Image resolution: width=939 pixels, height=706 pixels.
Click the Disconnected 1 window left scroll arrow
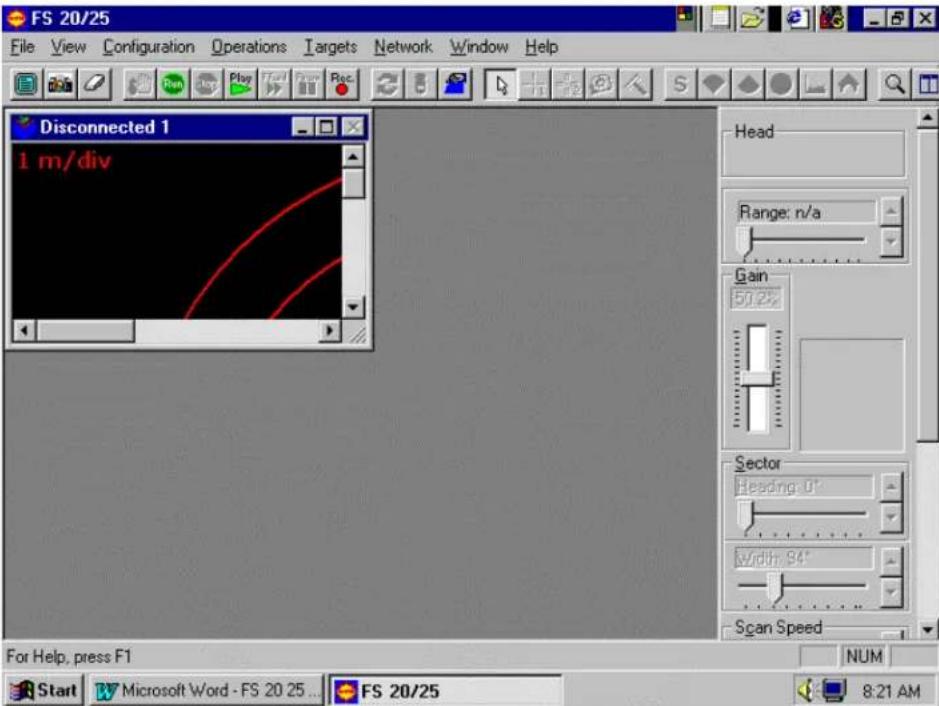25,330
